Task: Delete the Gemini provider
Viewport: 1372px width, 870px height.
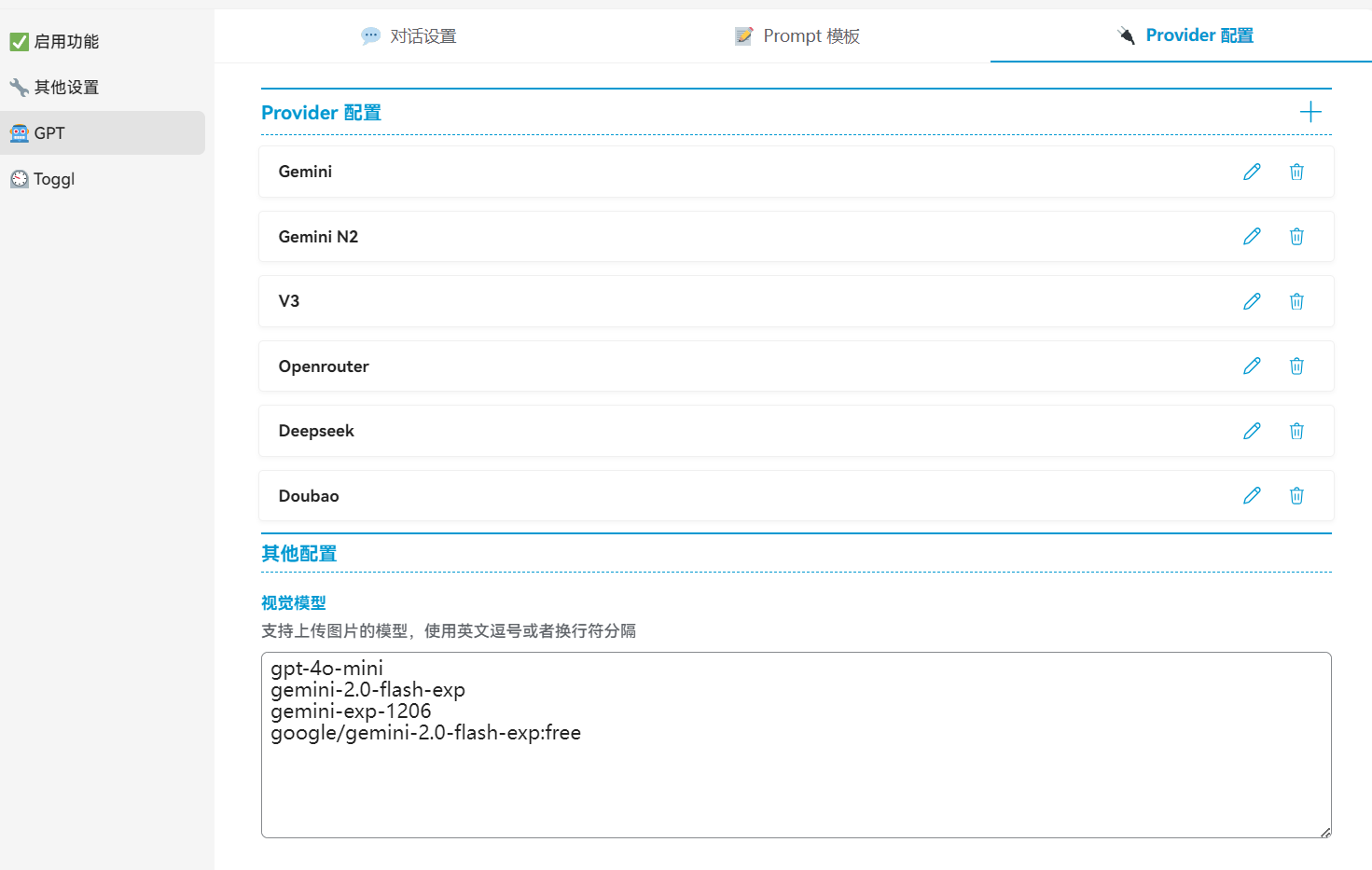Action: [1296, 172]
